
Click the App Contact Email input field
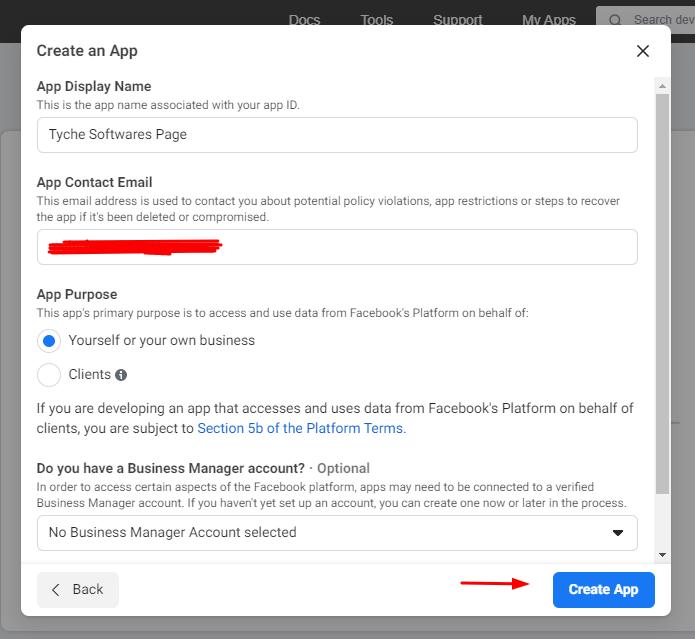[x=337, y=247]
